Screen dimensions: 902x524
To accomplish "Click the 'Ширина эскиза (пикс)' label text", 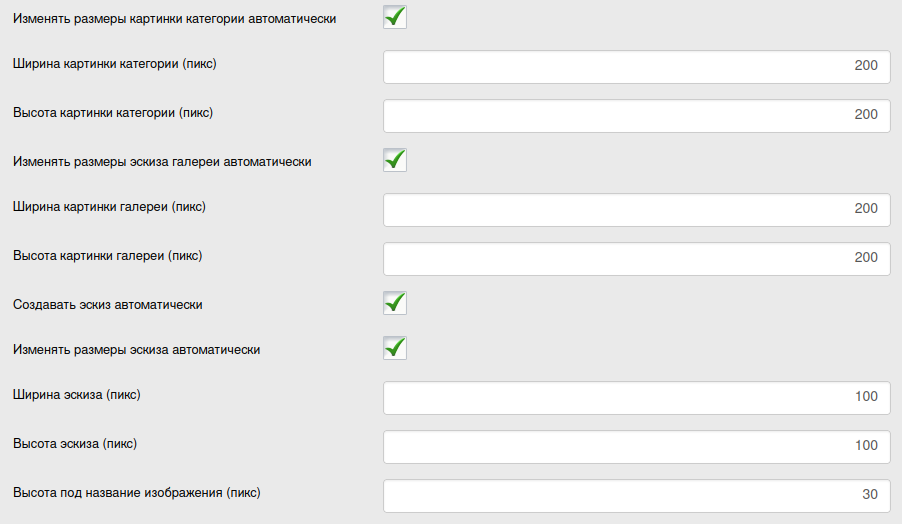I will click(x=77, y=395).
